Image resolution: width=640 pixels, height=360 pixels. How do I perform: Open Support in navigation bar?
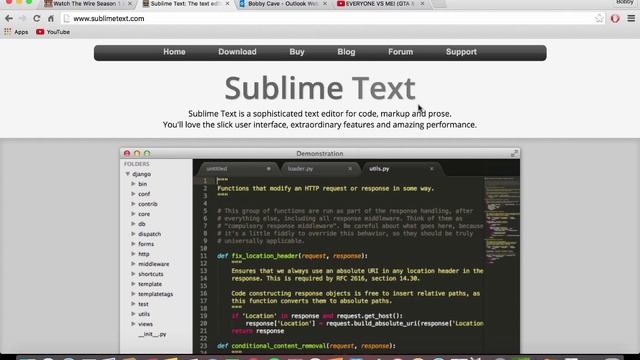(x=461, y=52)
